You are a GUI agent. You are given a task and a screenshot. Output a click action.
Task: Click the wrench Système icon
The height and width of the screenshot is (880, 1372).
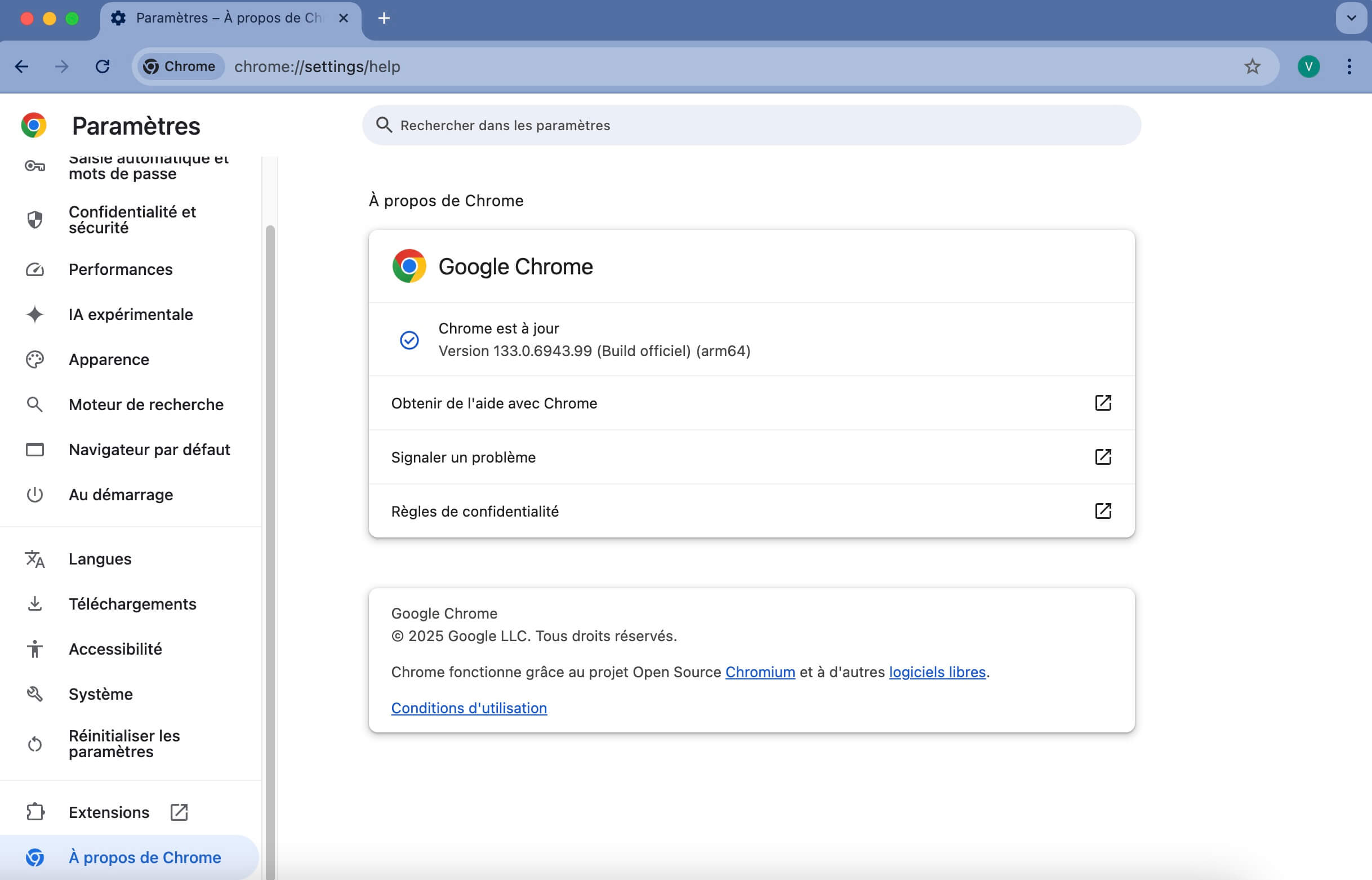click(35, 694)
